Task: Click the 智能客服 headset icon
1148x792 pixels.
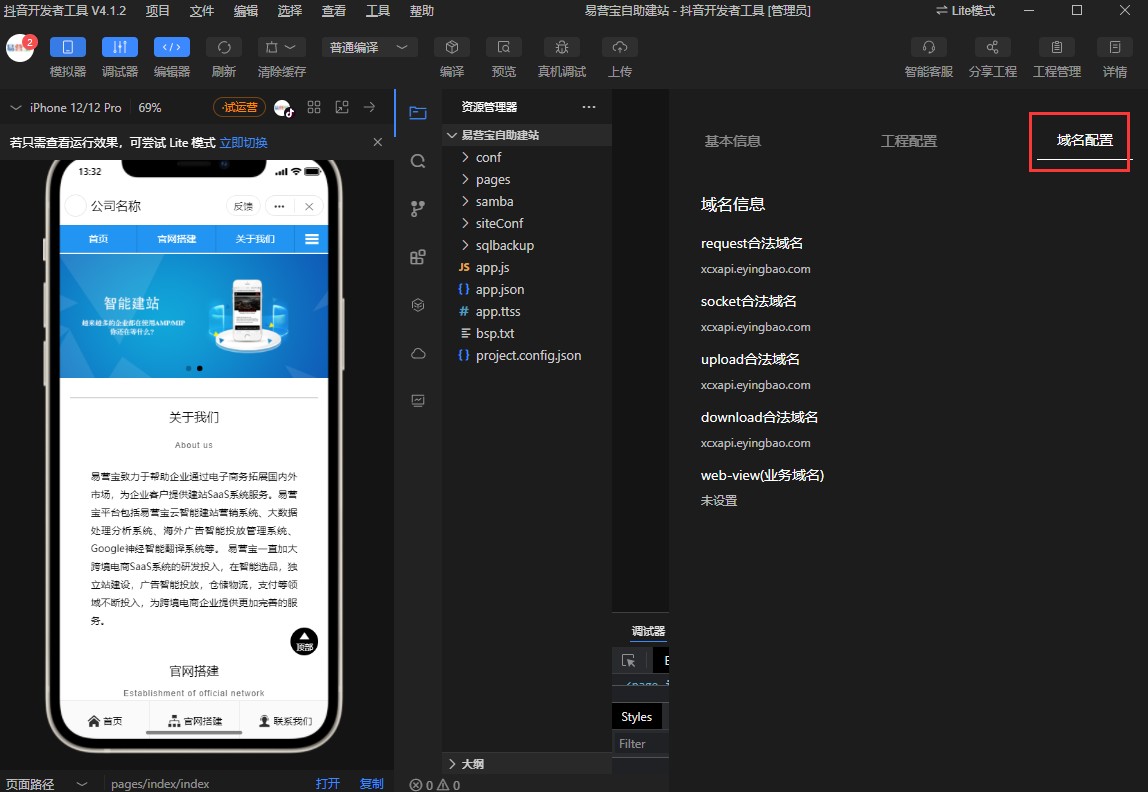Action: (929, 47)
